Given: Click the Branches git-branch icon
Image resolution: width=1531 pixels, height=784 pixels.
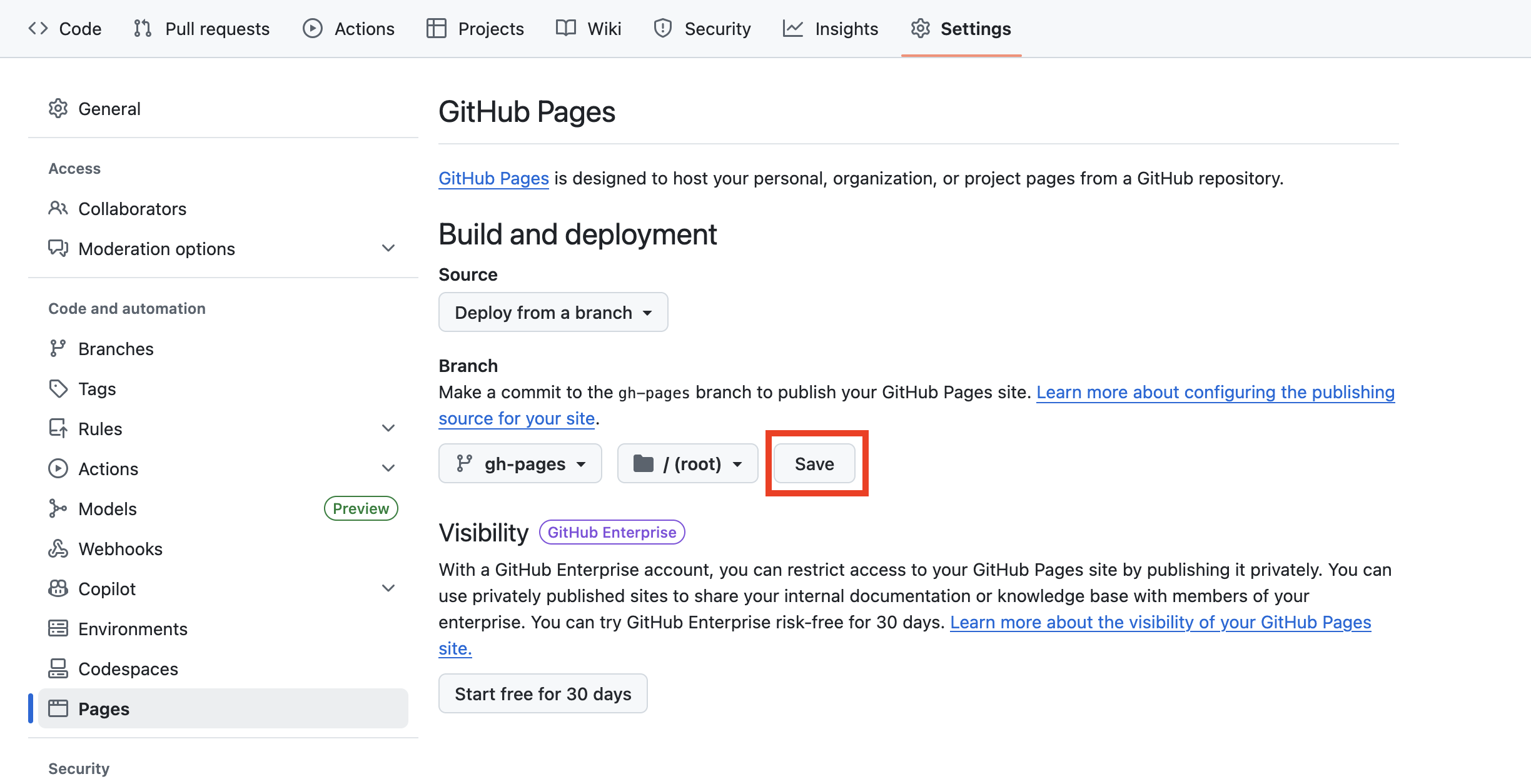Looking at the screenshot, I should tap(58, 349).
